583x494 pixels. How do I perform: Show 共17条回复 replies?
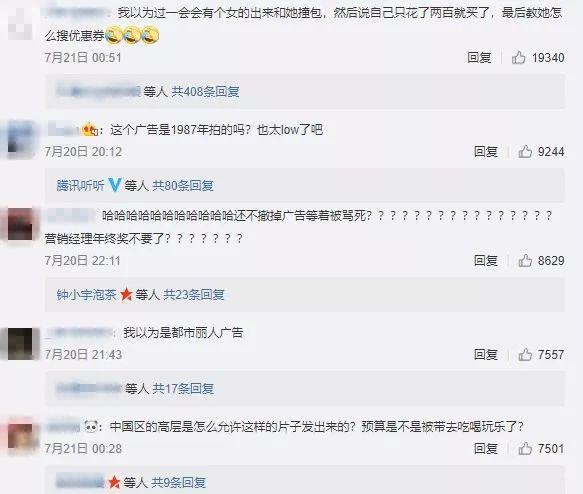(183, 389)
